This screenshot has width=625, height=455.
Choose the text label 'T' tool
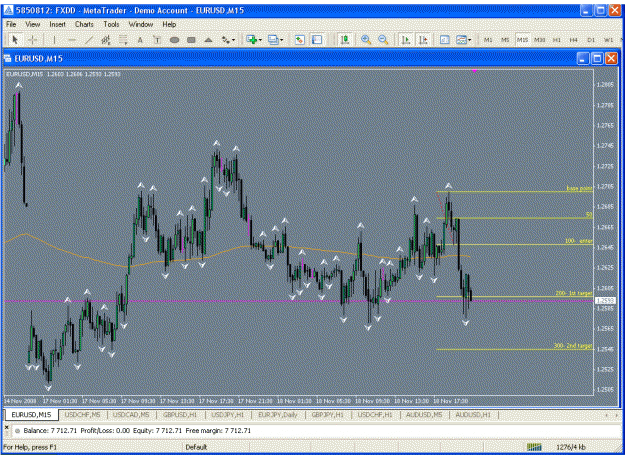point(157,40)
